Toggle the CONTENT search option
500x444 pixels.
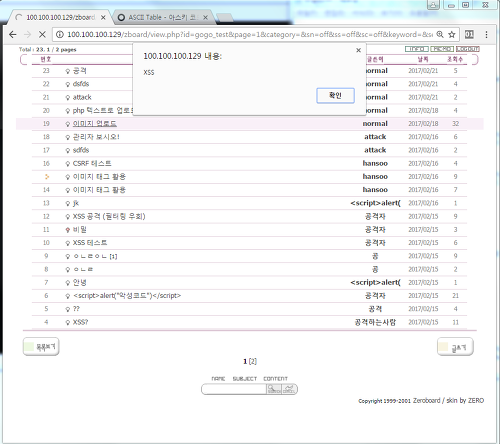point(275,379)
